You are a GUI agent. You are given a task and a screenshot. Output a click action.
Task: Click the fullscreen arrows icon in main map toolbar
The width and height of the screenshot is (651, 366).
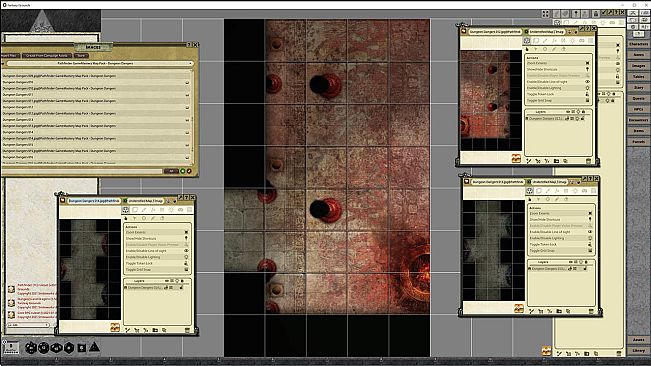[x=546, y=14]
